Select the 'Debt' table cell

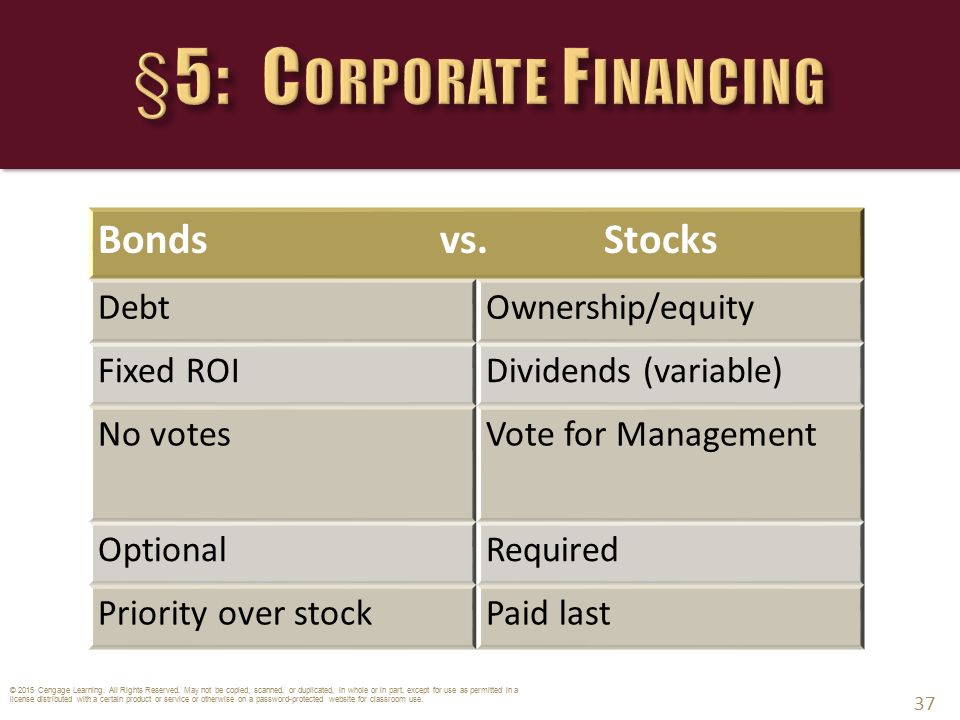coord(283,310)
